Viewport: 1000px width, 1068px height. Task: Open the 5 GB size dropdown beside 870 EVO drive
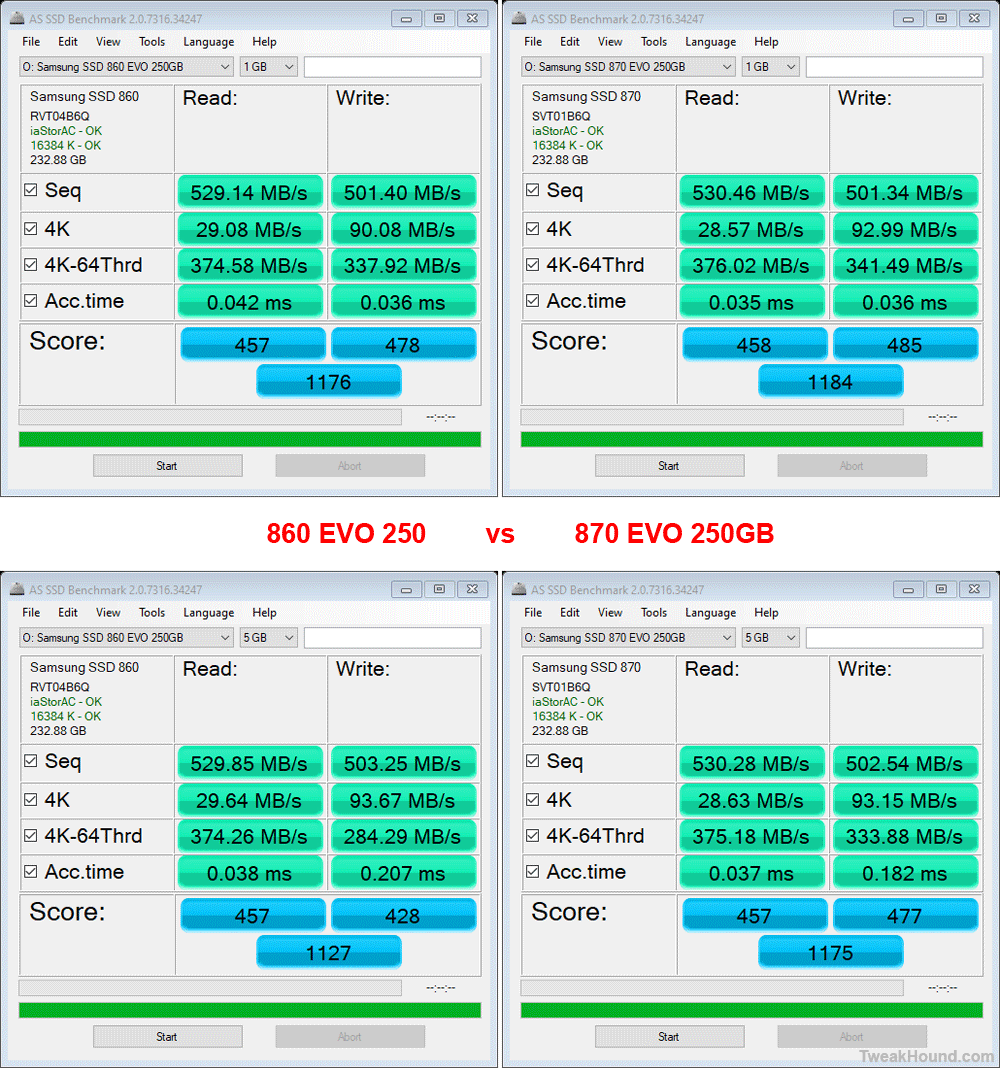tap(770, 638)
